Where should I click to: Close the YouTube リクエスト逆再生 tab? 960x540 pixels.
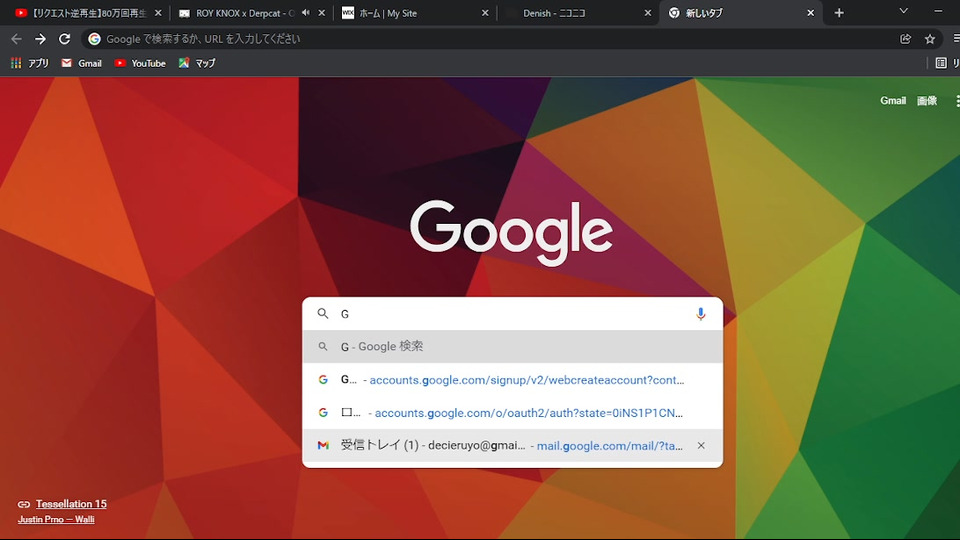[158, 13]
